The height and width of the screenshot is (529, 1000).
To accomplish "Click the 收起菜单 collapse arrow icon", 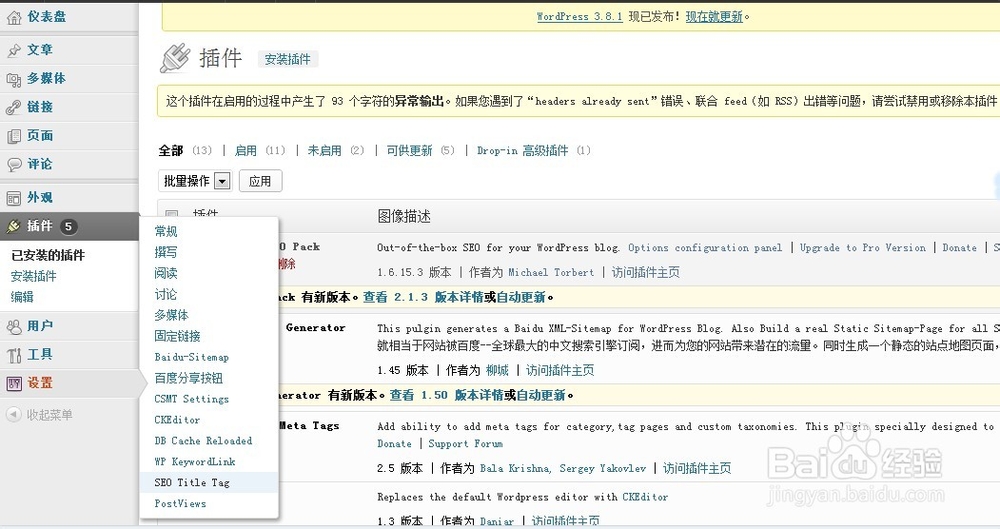I will point(13,415).
